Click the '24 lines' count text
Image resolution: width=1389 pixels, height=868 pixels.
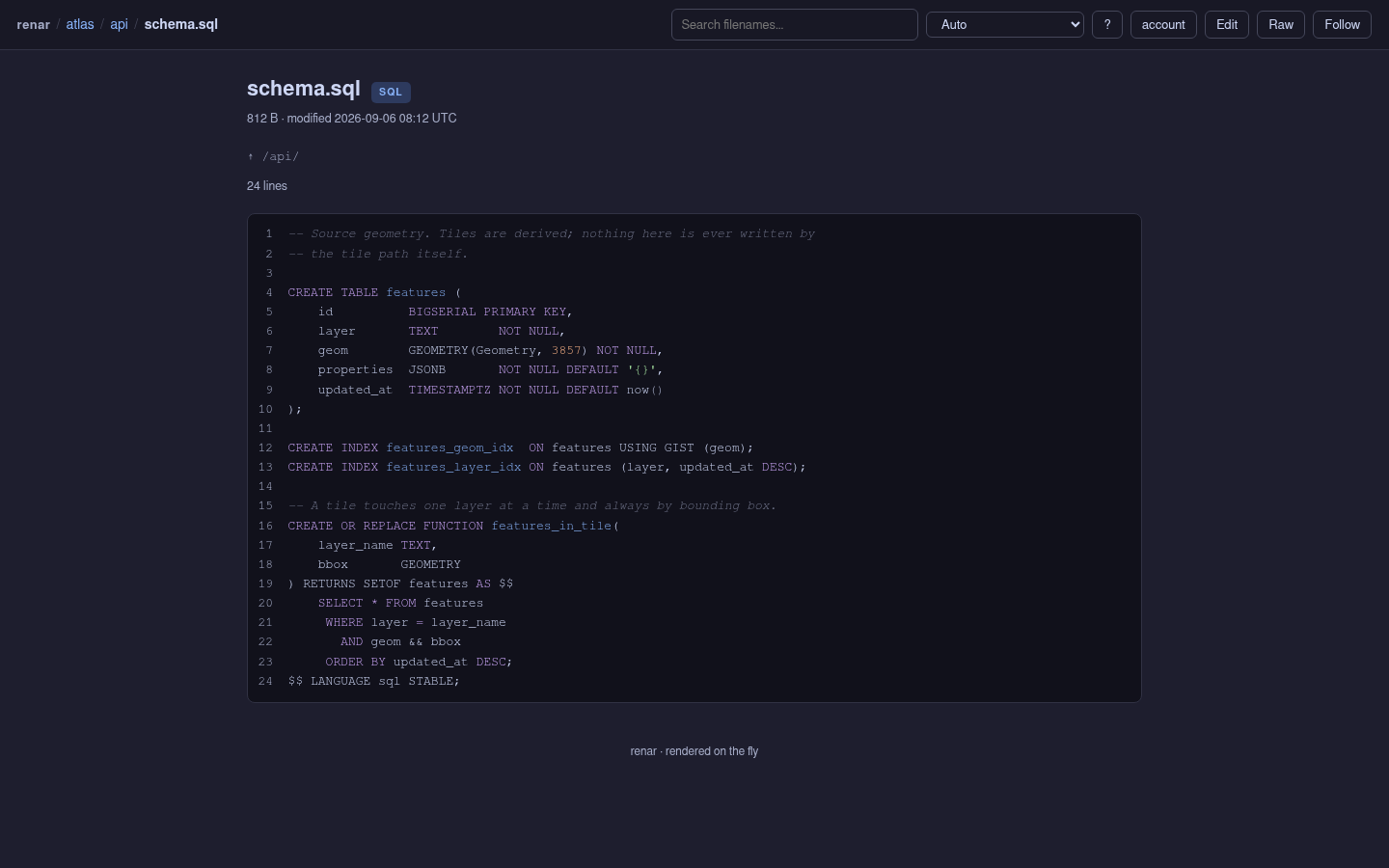(267, 186)
